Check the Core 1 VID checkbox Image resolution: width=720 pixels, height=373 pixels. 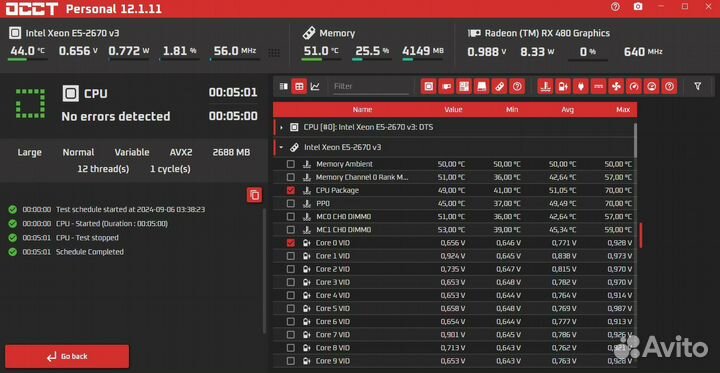coord(291,255)
